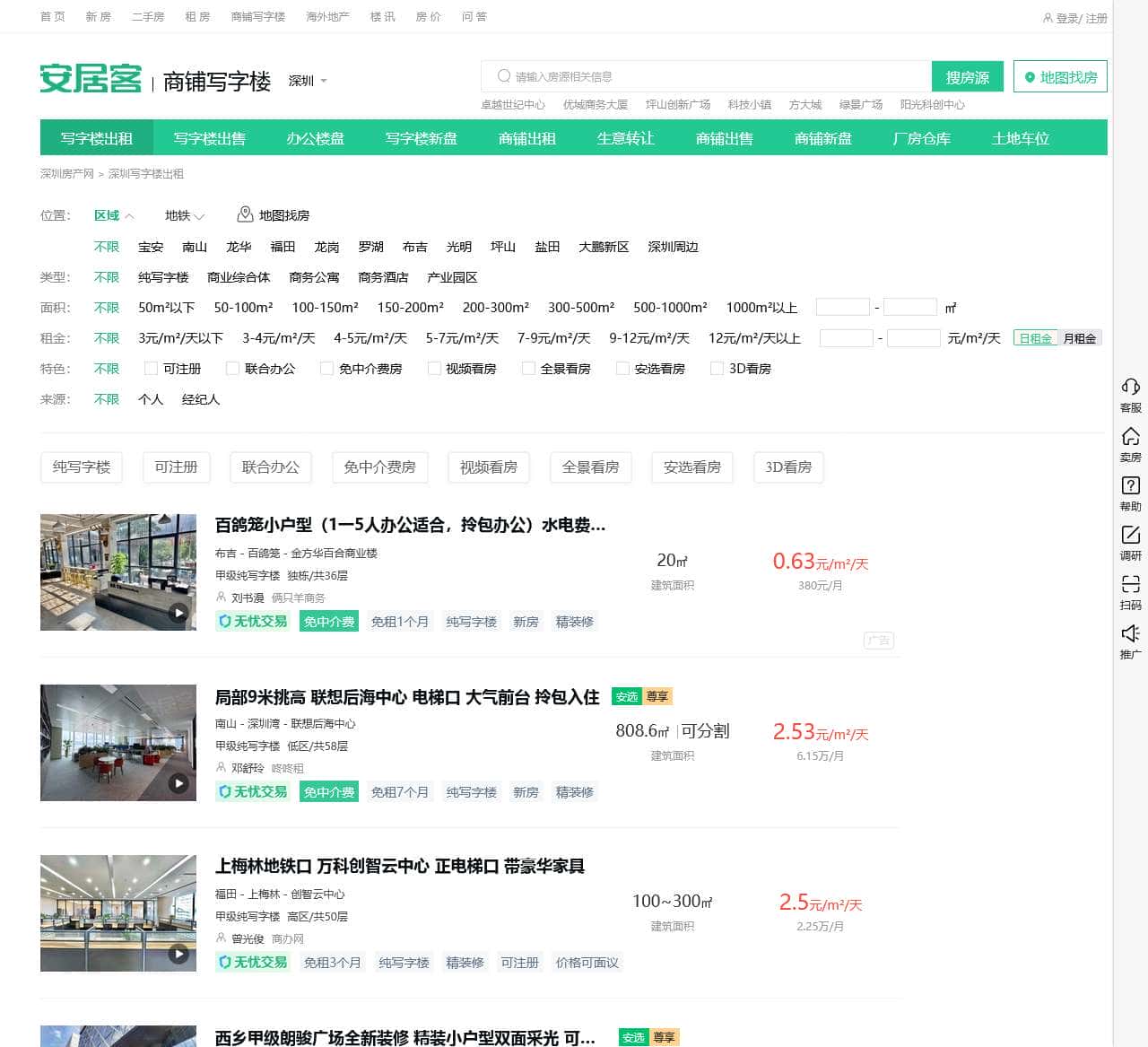The image size is (1148, 1047).
Task: Click the map pin icon beside 地图找房 filter
Action: point(245,214)
